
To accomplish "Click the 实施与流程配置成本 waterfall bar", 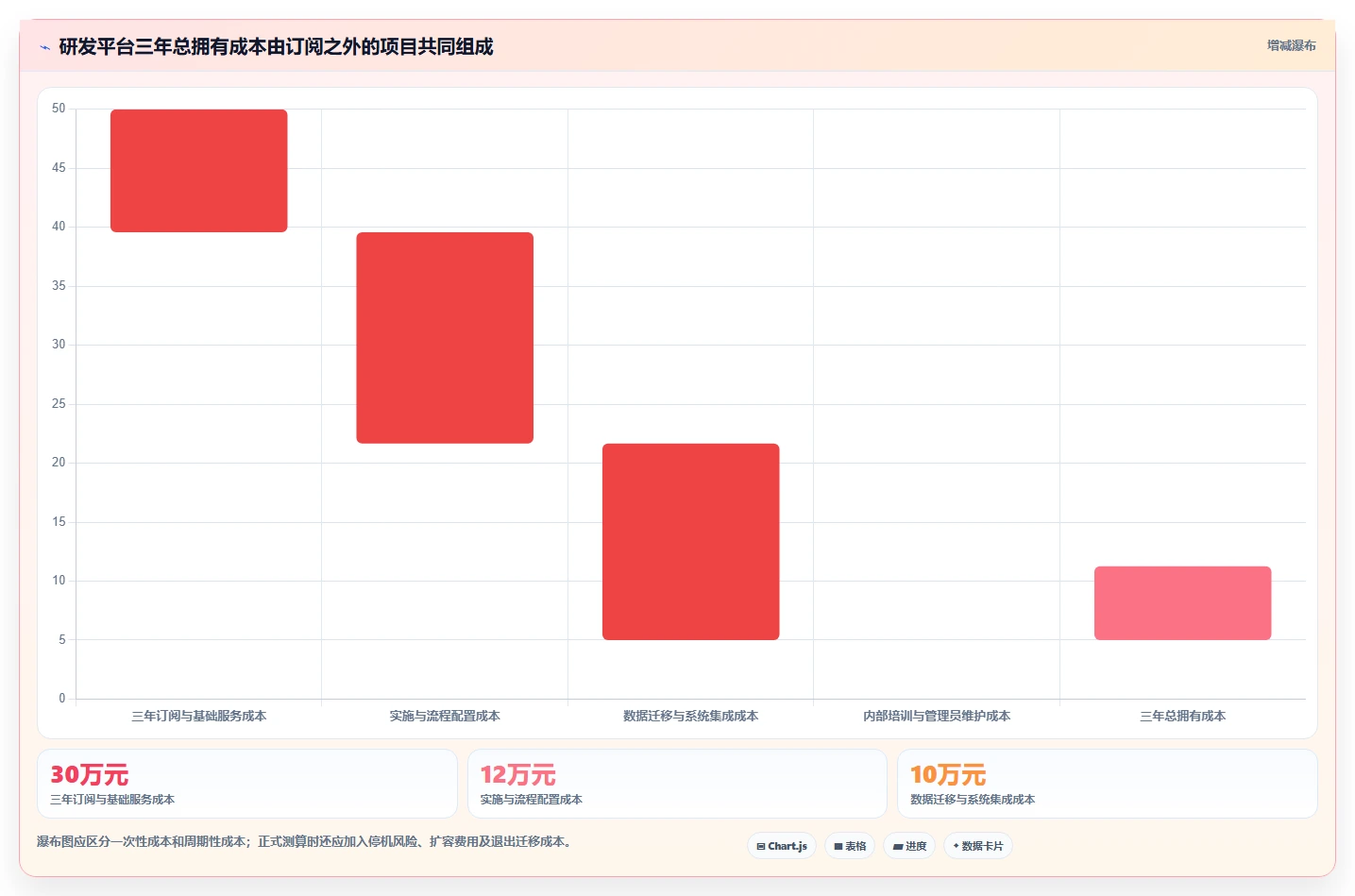I will point(445,338).
